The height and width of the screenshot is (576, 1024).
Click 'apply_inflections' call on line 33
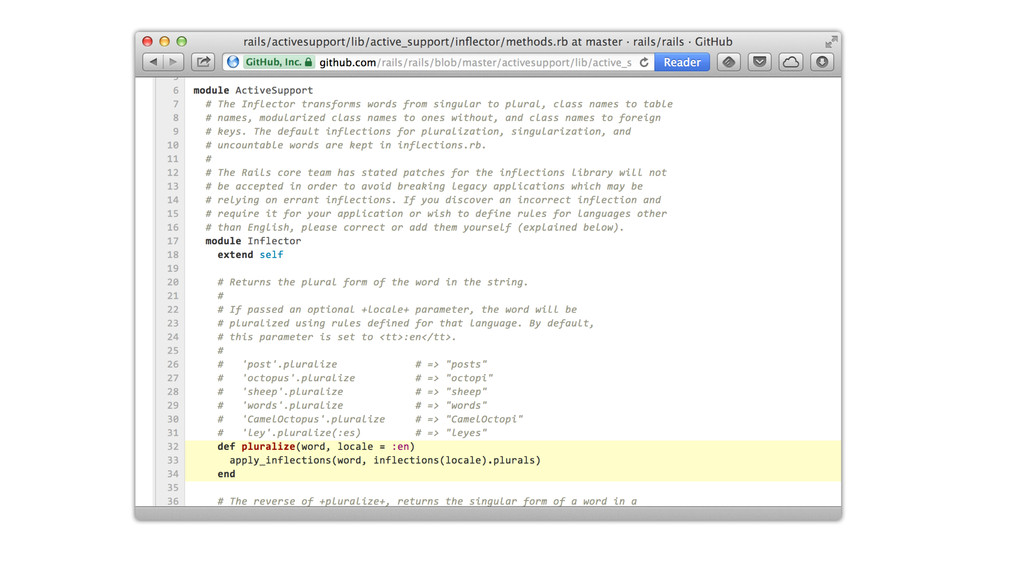280,460
